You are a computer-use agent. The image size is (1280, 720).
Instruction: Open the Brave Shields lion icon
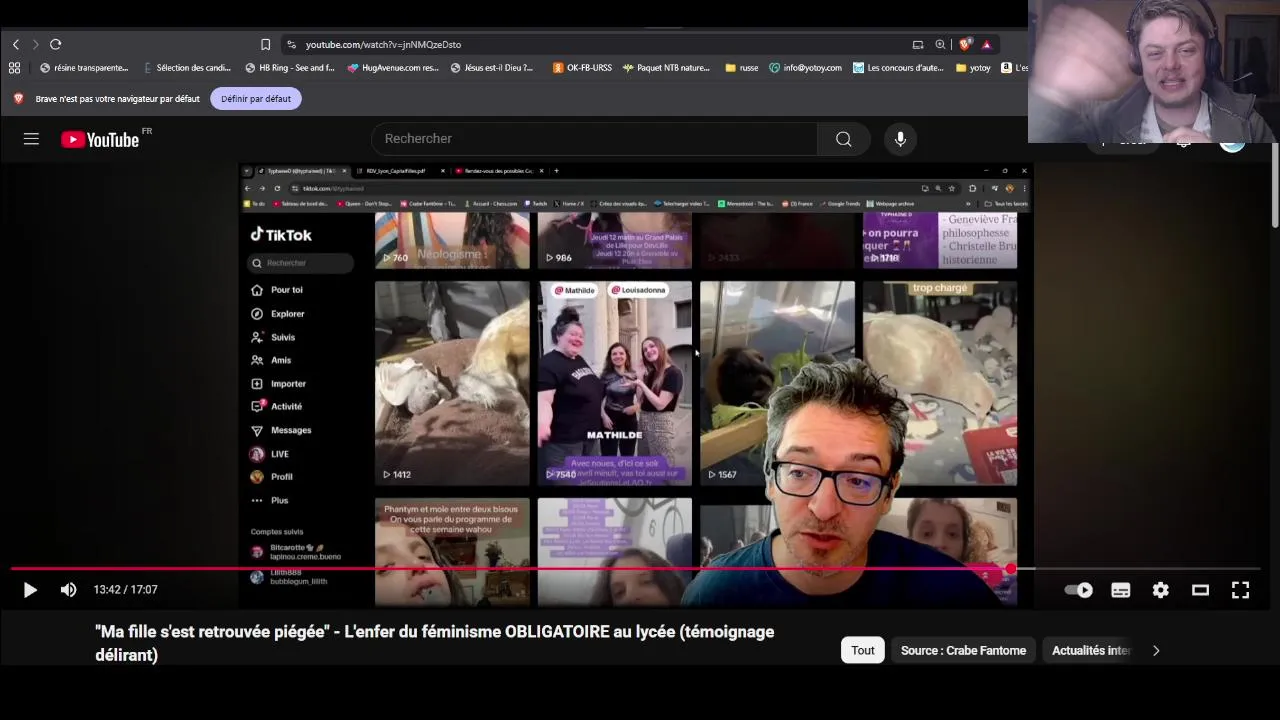[964, 44]
